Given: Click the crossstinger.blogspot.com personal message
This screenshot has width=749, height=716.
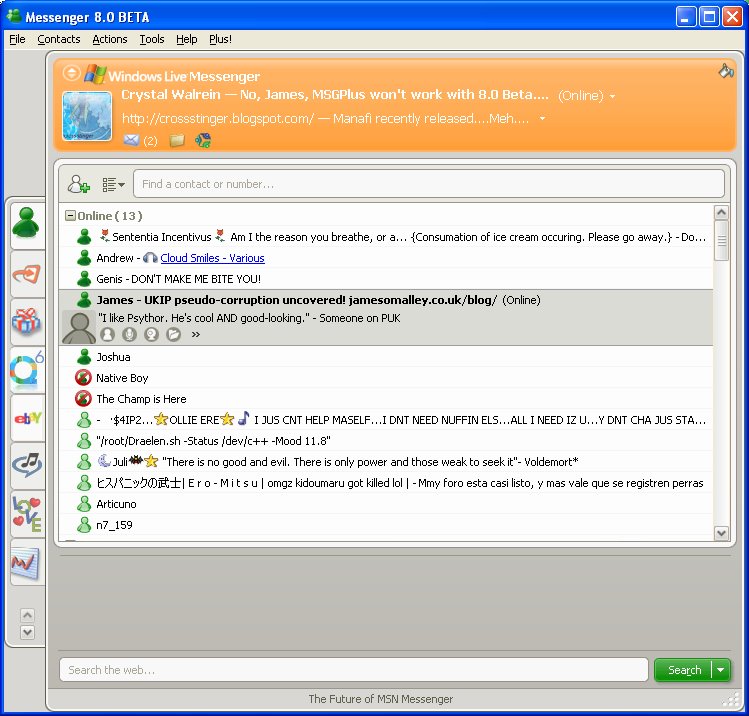Looking at the screenshot, I should 326,118.
